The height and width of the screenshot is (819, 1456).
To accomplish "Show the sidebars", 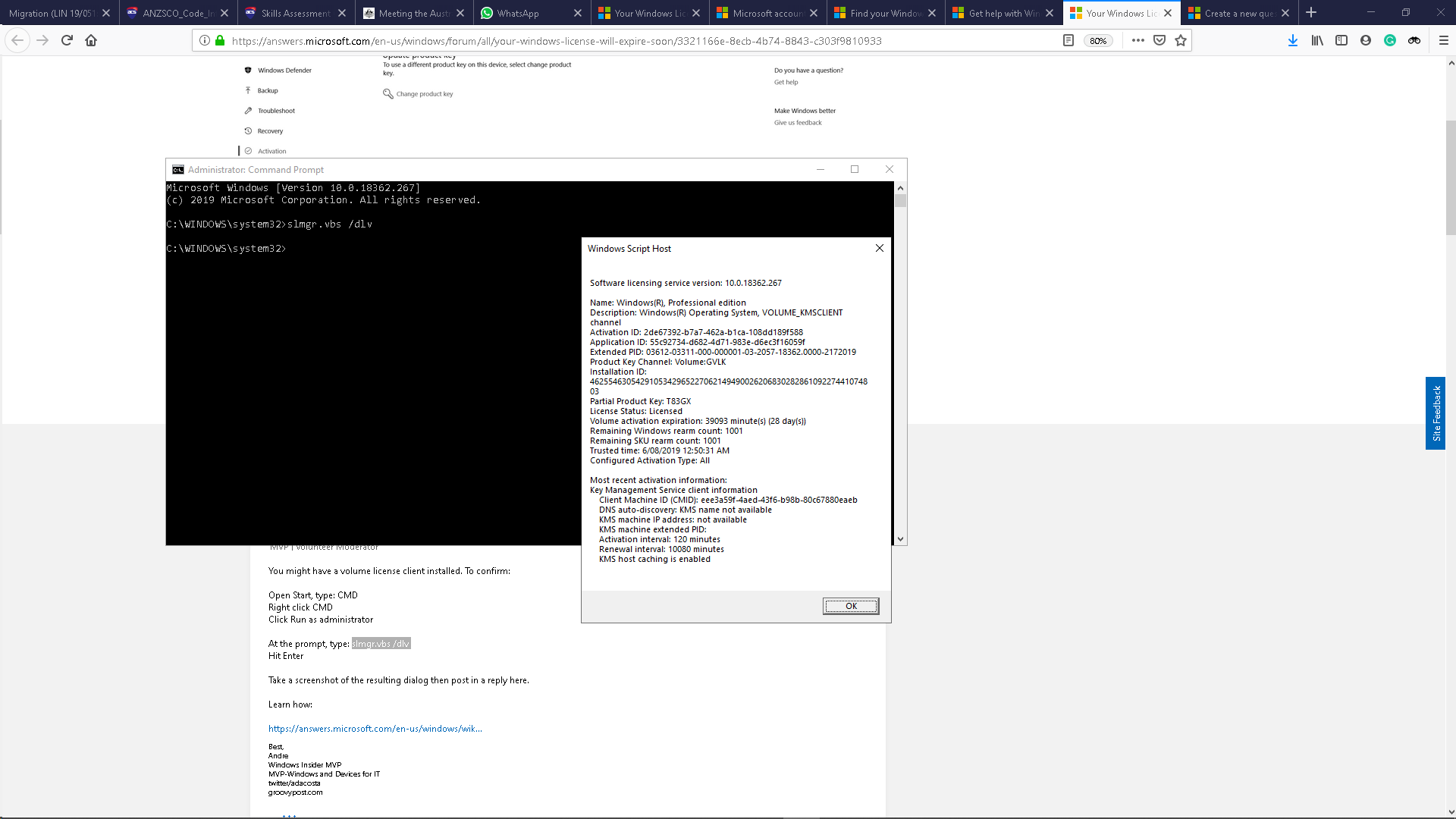I will tap(1341, 40).
